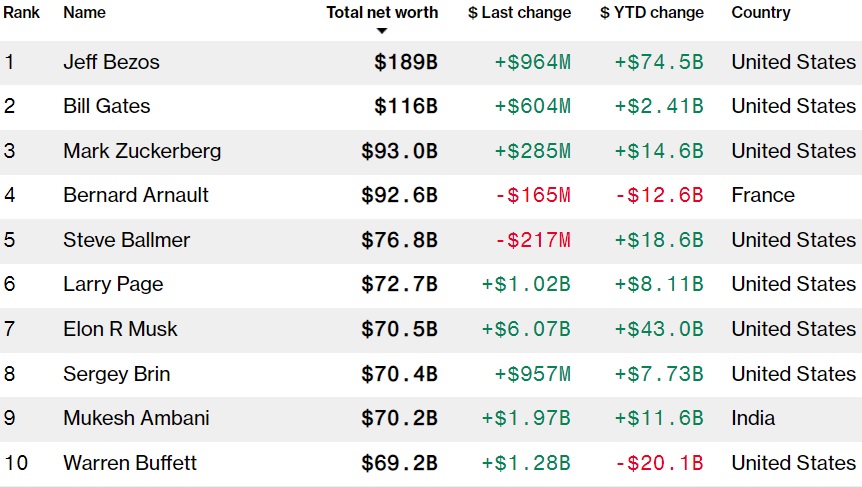Select Steve Ballmer in the list
The image size is (862, 487).
pos(126,240)
